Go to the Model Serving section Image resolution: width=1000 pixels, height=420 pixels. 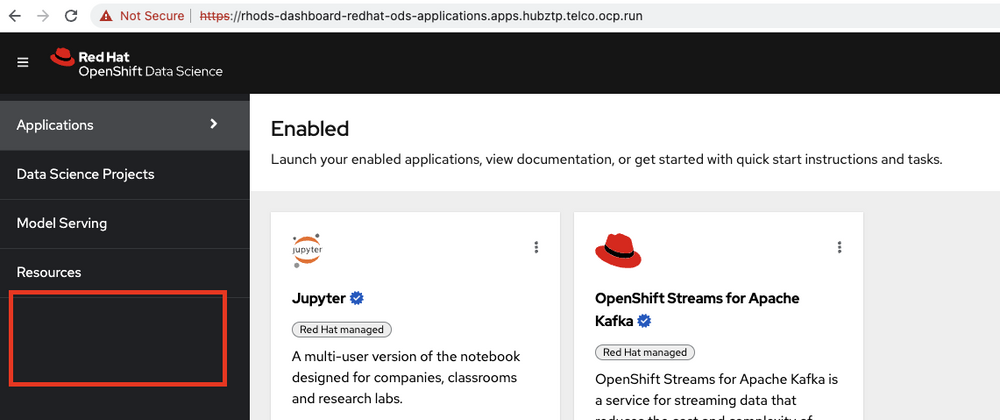(62, 223)
